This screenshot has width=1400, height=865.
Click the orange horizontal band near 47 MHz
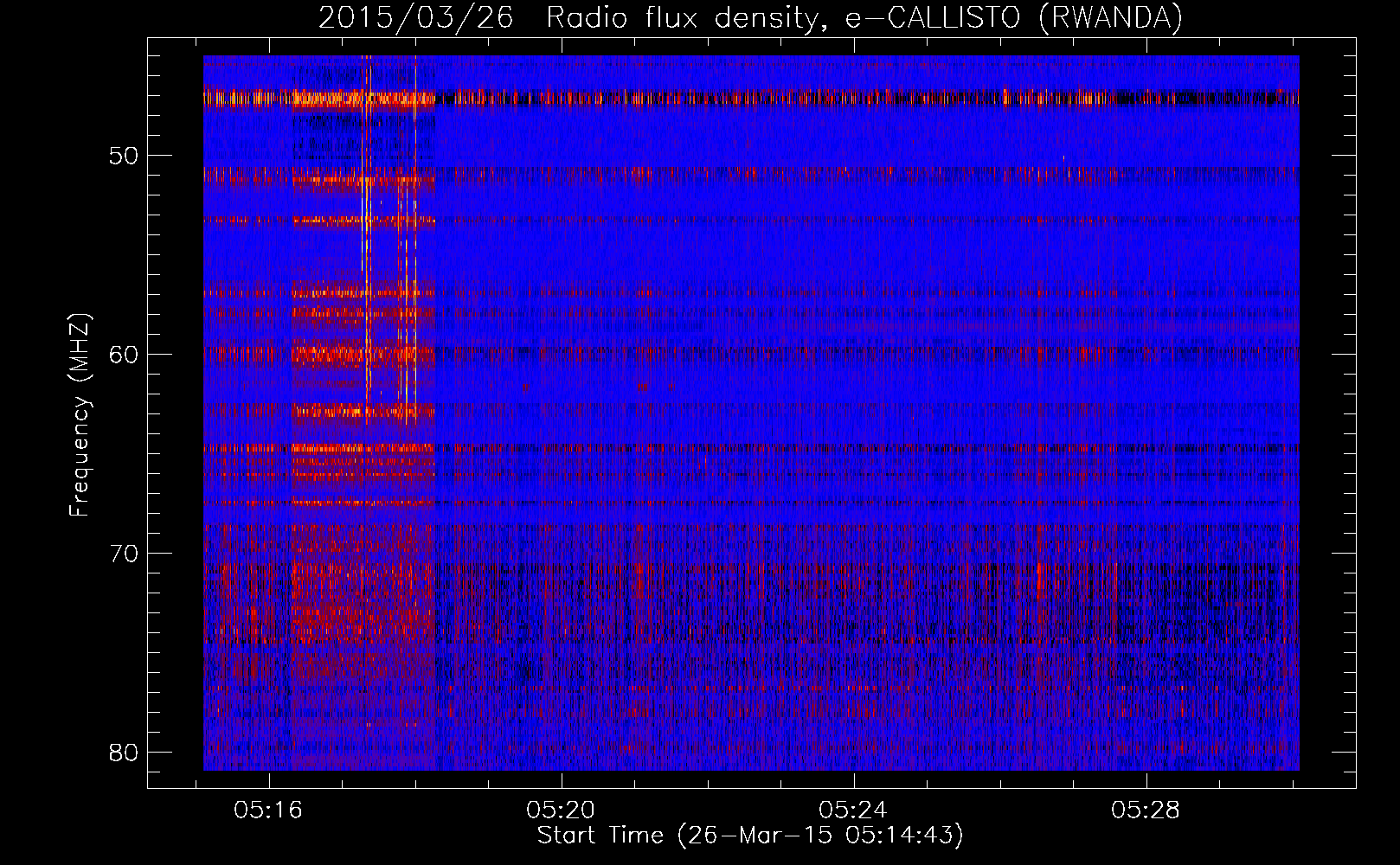click(x=751, y=99)
